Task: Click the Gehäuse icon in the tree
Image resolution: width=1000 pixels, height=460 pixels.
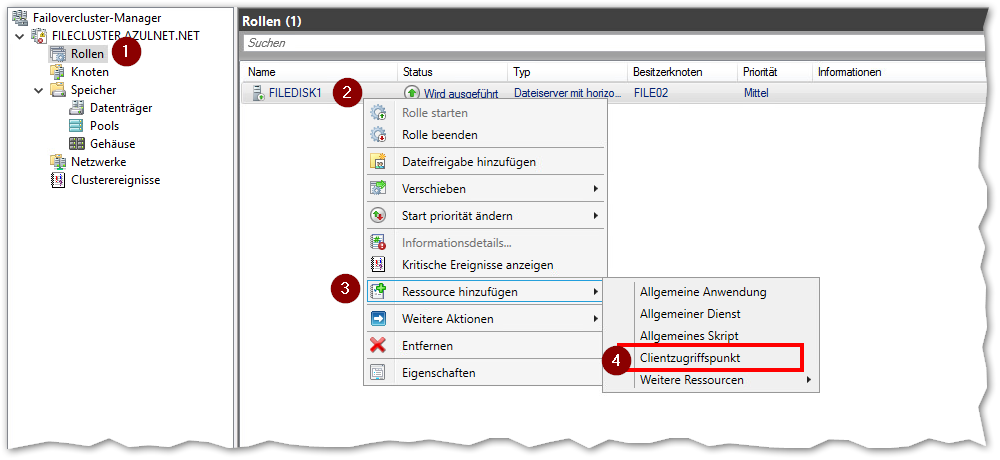Action: [x=77, y=144]
